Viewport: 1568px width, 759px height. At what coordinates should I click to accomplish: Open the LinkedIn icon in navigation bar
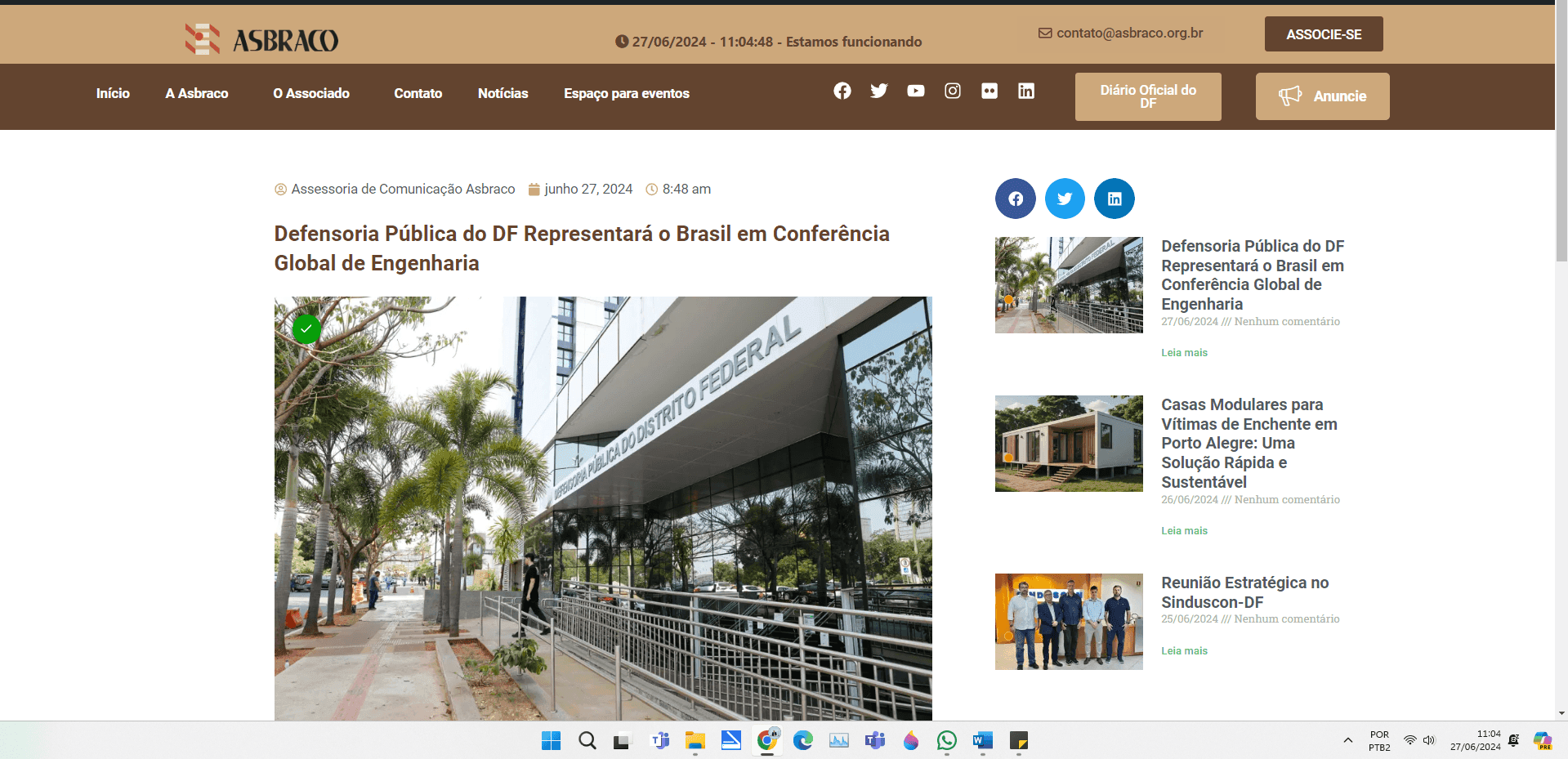click(1026, 91)
